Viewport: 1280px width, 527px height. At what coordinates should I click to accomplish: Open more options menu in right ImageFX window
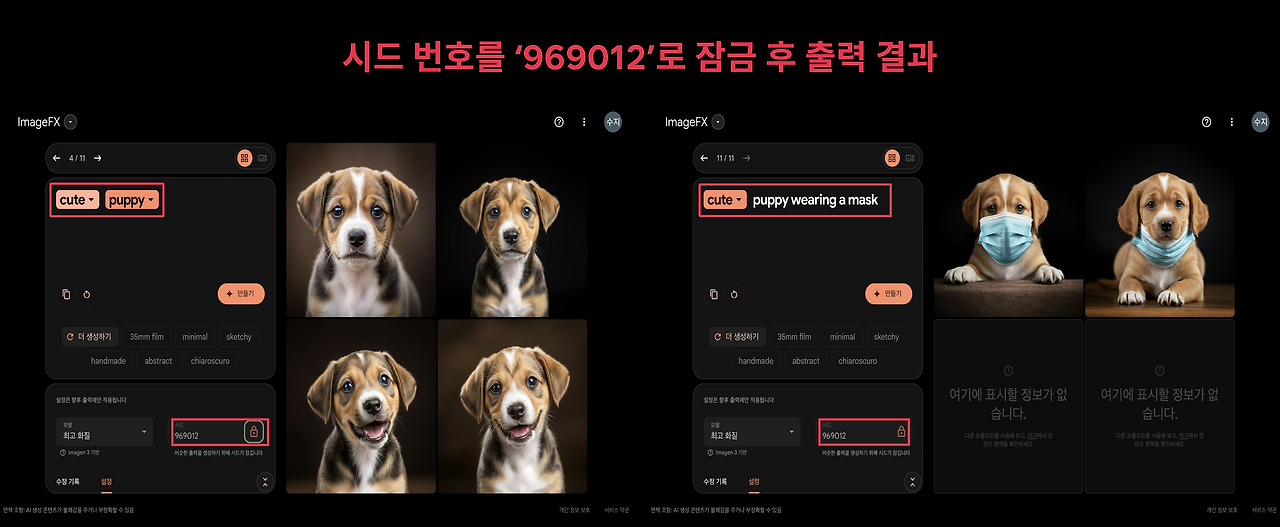(1232, 122)
